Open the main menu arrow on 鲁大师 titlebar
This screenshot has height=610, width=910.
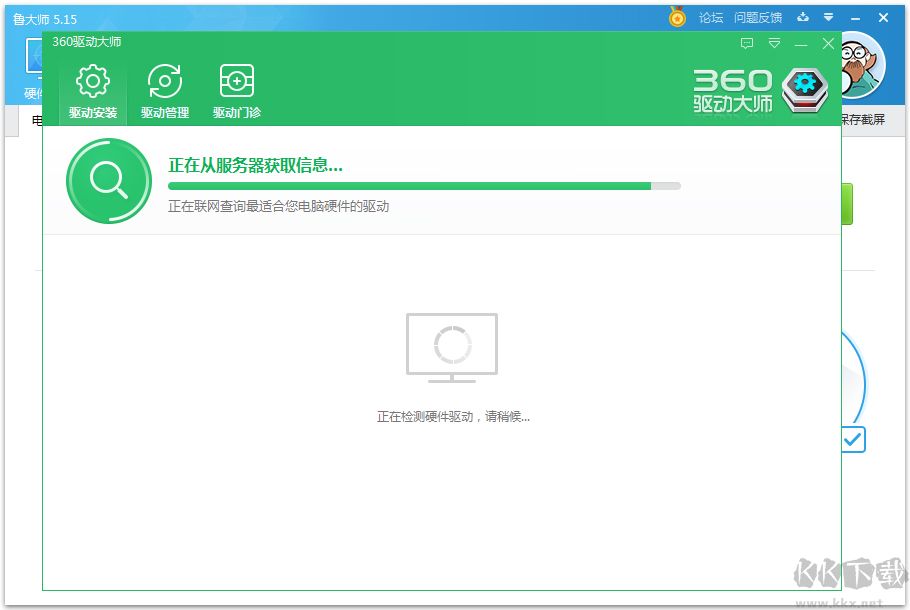[827, 17]
